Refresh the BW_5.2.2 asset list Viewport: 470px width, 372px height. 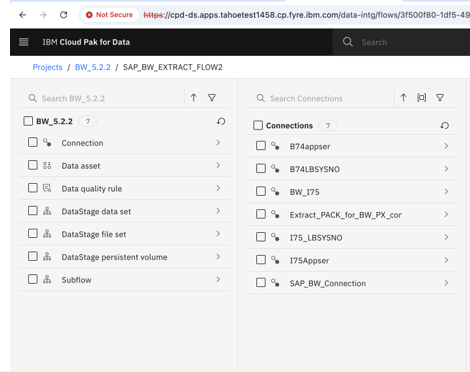[221, 121]
